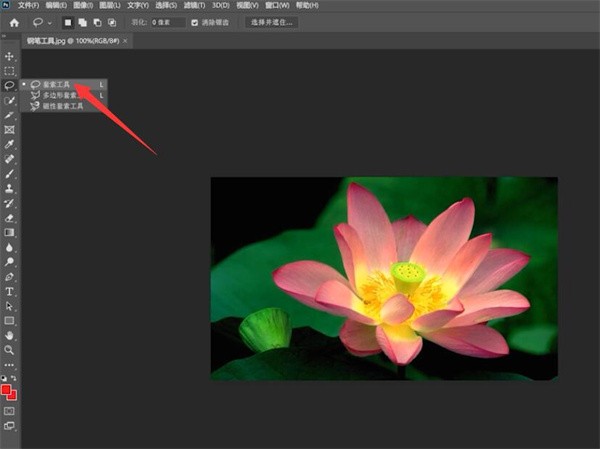Viewport: 600px width, 449px height.
Task: Select the Dodge tool
Action: pyautogui.click(x=9, y=262)
